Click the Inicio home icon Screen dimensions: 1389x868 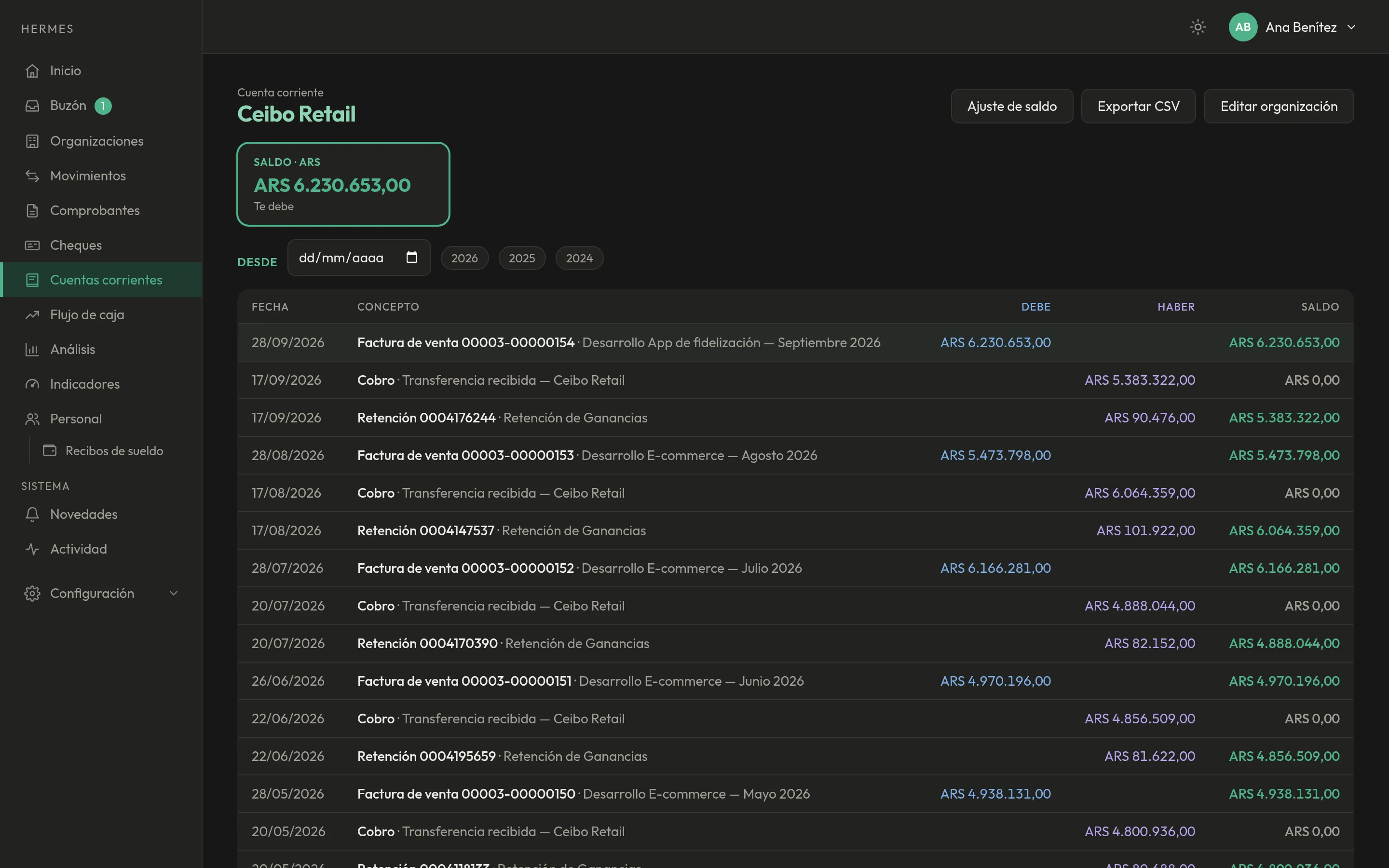point(32,70)
